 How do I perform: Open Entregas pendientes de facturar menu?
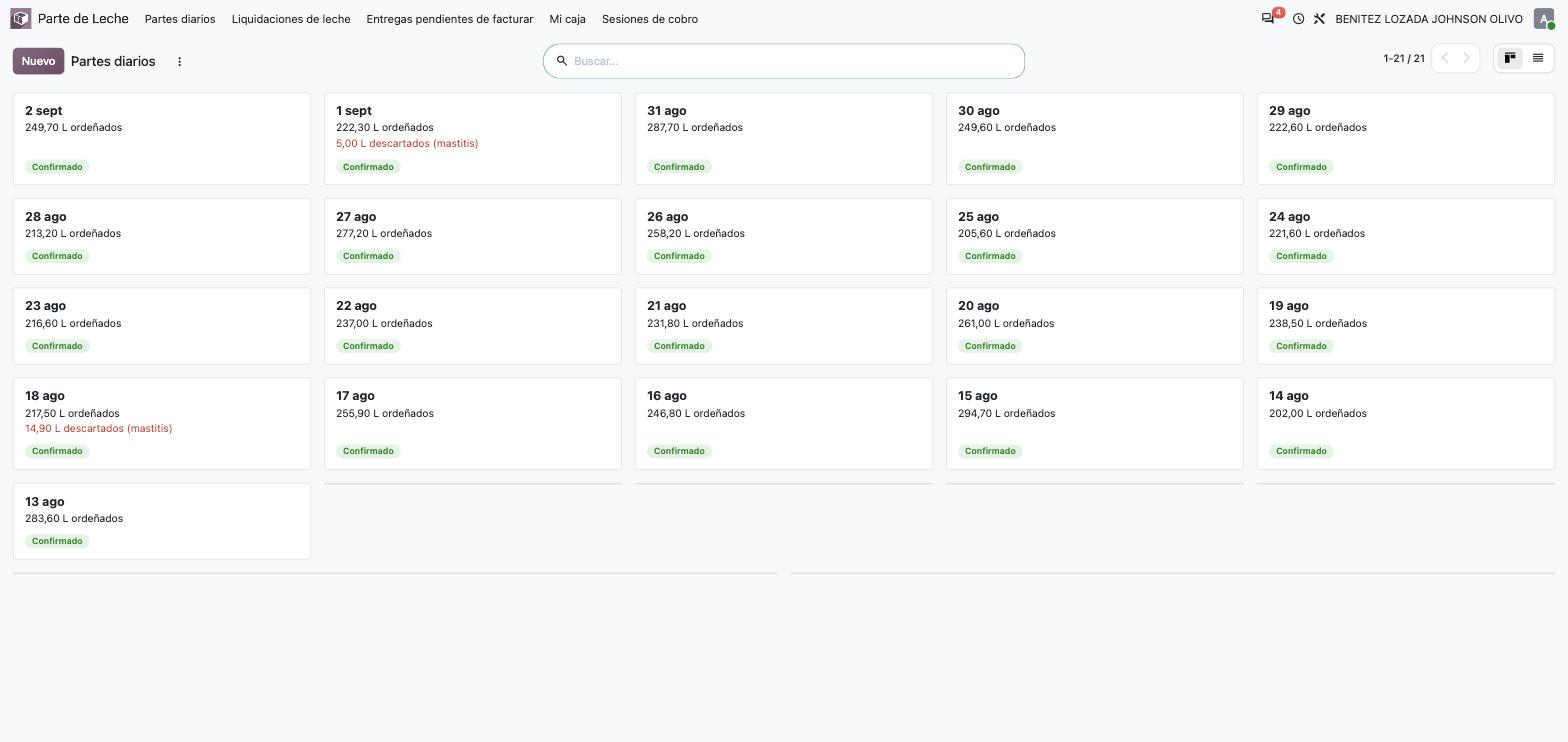click(450, 19)
